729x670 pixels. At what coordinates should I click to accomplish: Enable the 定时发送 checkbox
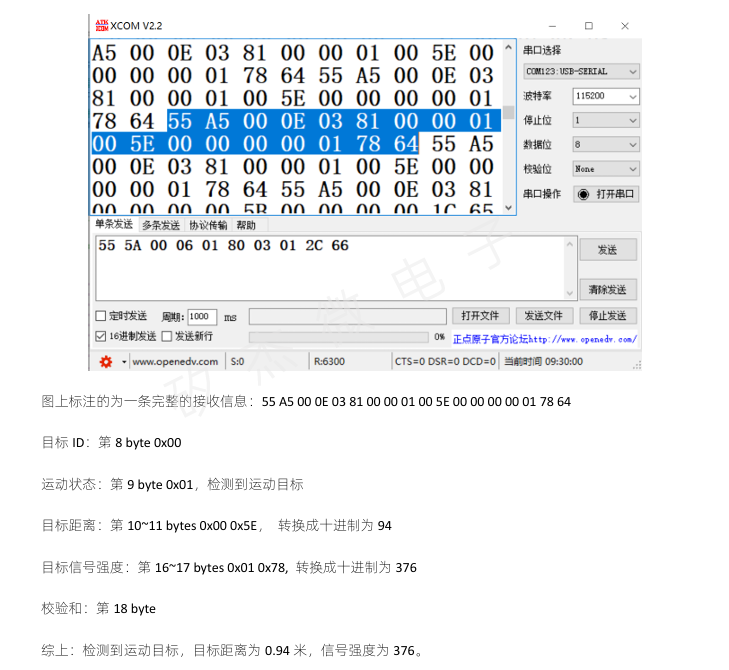tap(101, 316)
